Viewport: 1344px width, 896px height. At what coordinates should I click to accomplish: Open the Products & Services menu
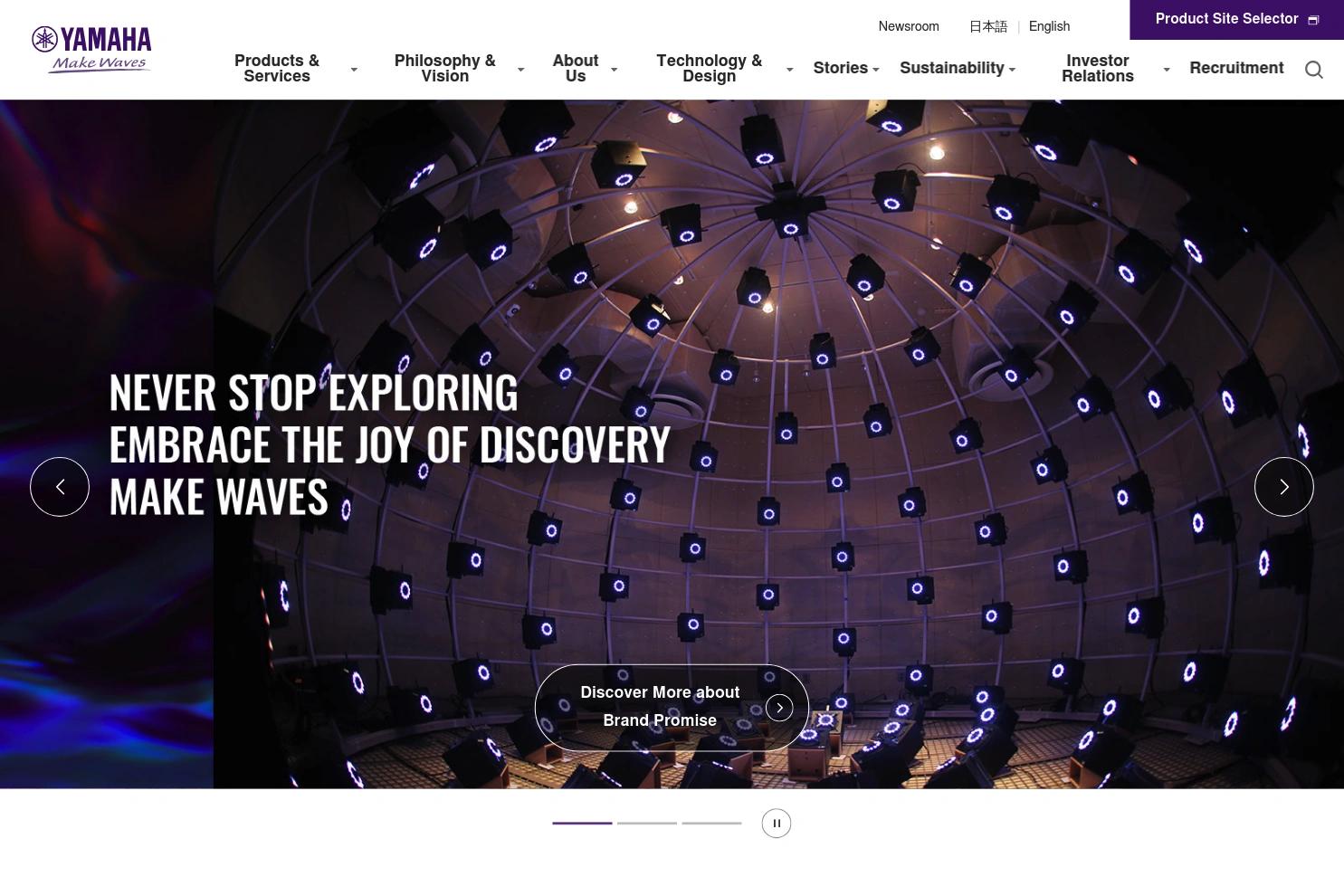coord(277,69)
